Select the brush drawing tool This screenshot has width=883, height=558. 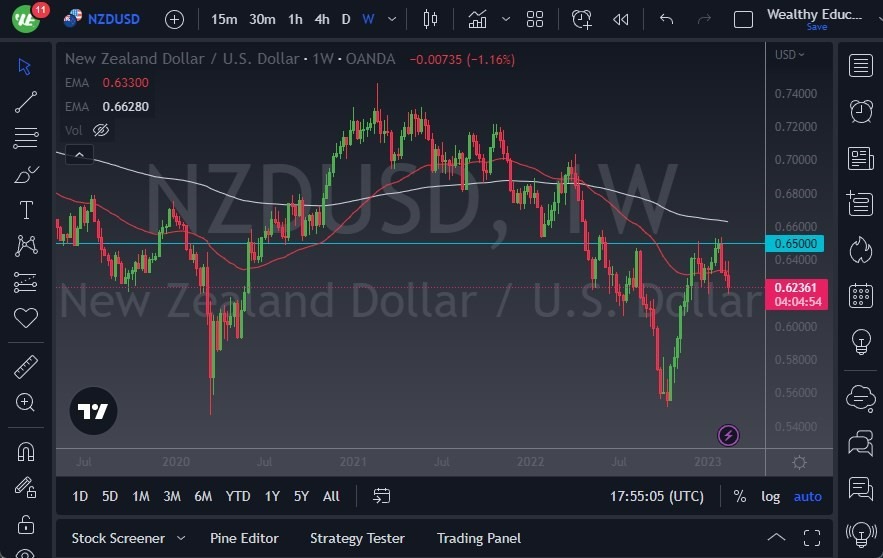tap(26, 174)
